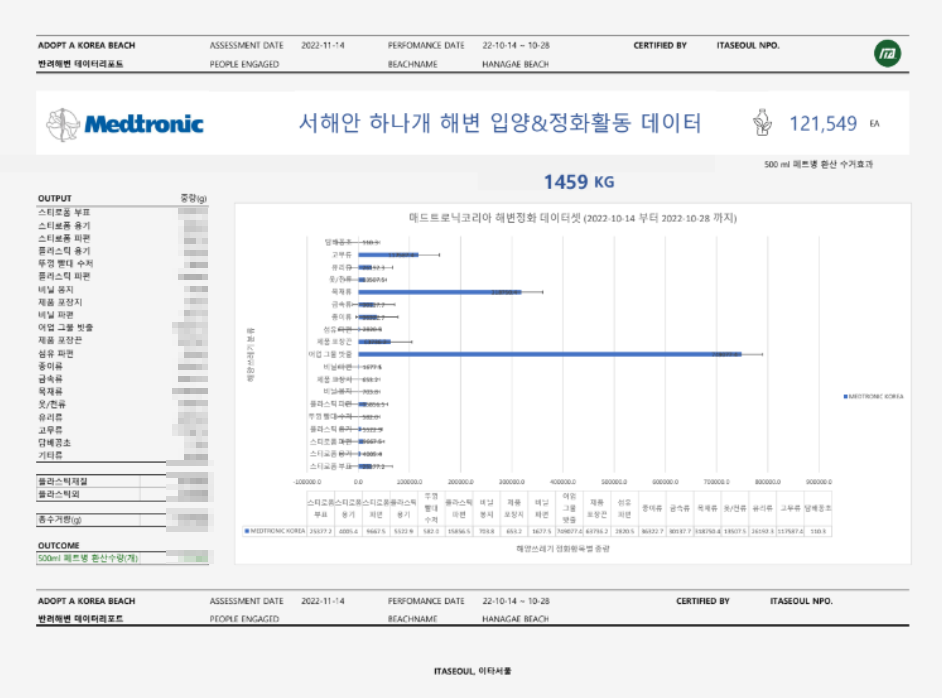Screen dimensions: 942x698
Task: Click the 플라스틱외 summary cell
Action: 88,494
